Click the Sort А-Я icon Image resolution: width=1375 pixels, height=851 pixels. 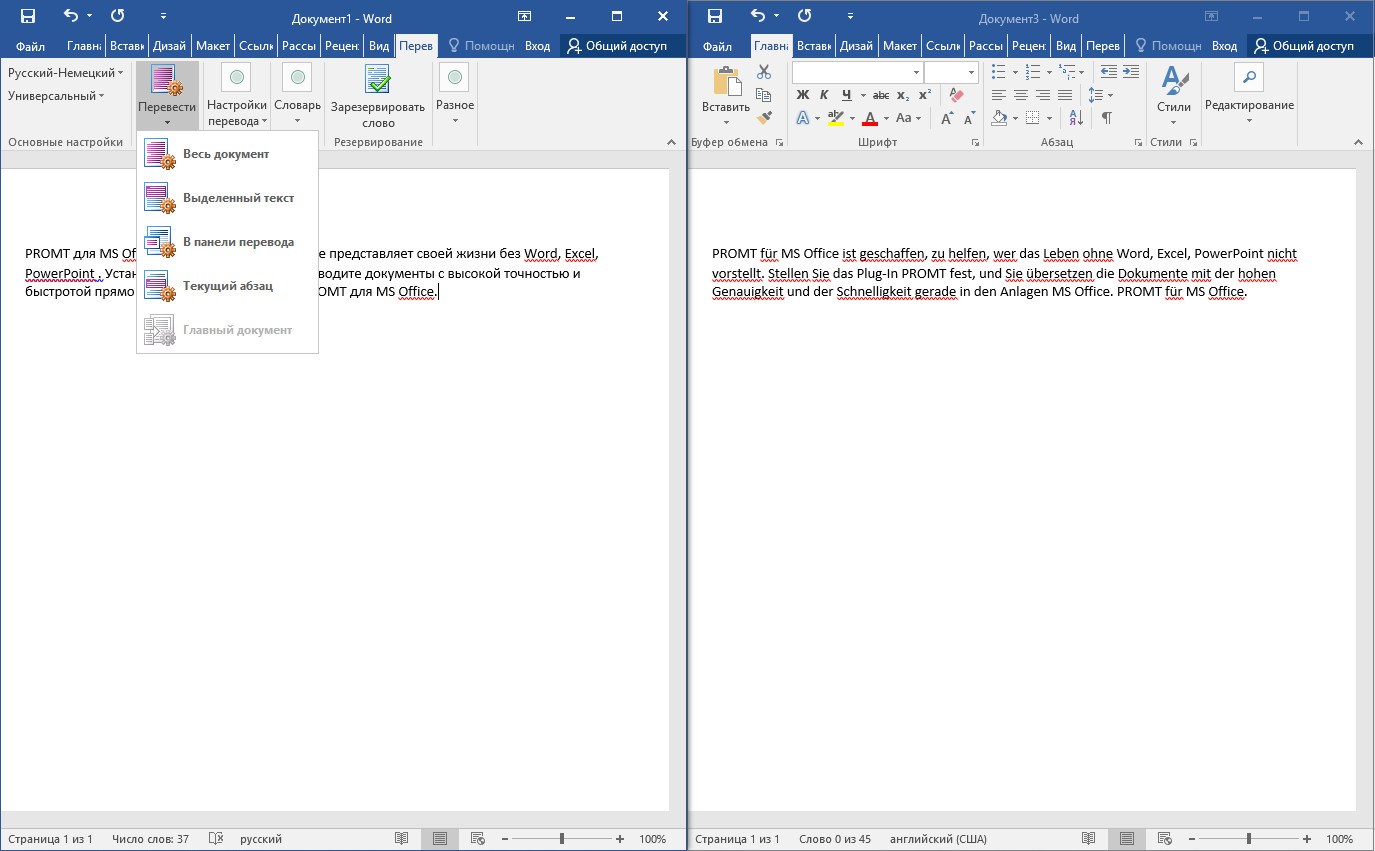[1076, 118]
